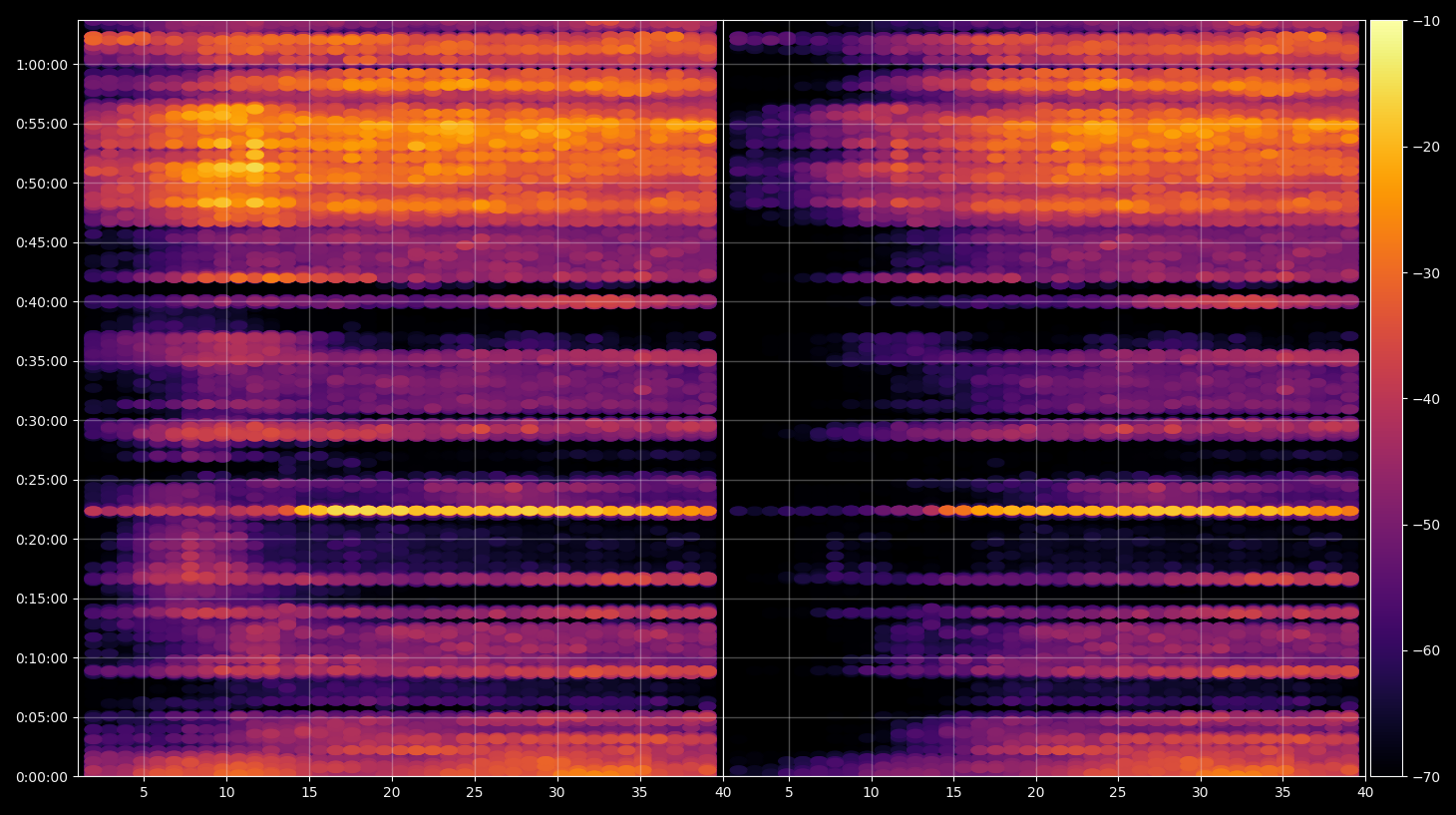The image size is (1456, 815).
Task: Click the −30 colorbar tick label
Action: tap(1426, 273)
